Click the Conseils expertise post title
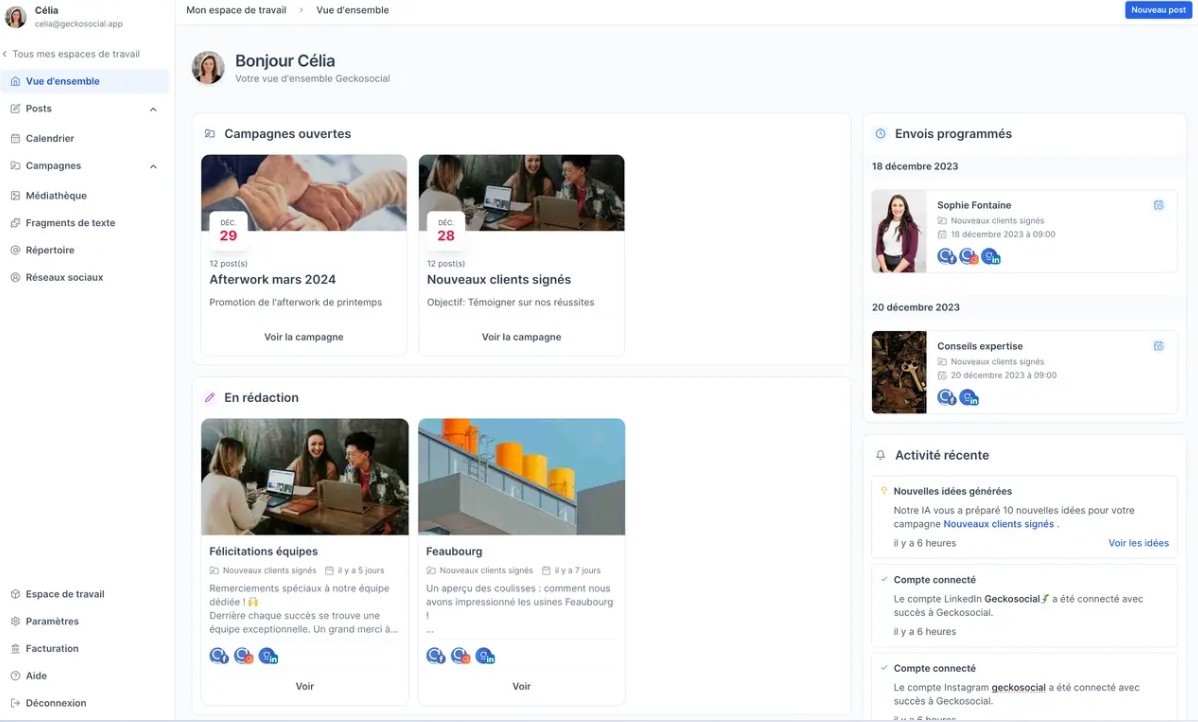This screenshot has height=722, width=1198. (x=979, y=346)
